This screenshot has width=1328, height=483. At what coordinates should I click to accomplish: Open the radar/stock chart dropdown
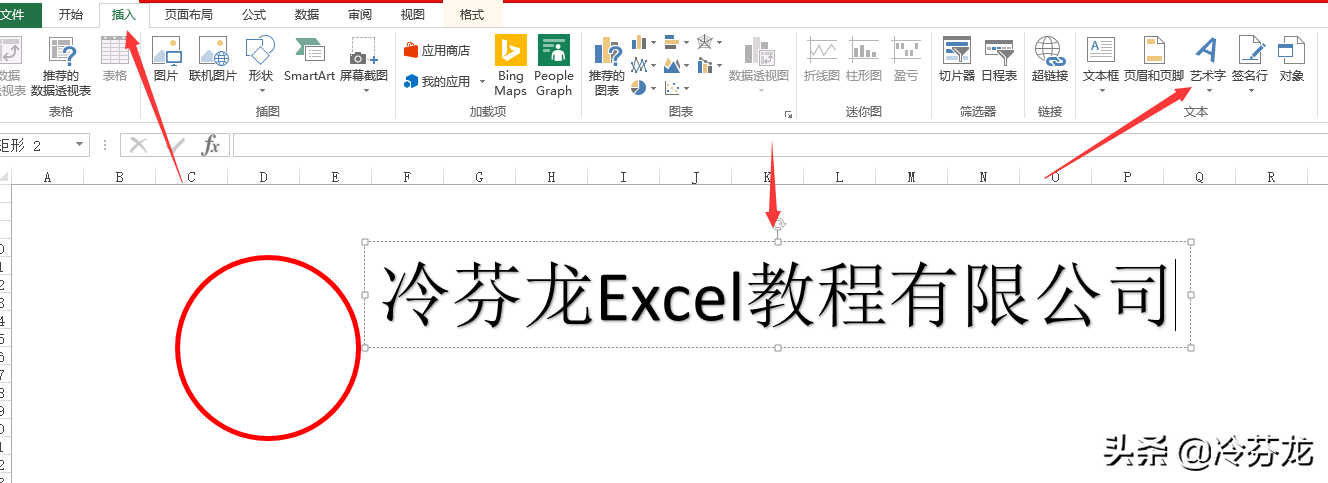coord(710,43)
